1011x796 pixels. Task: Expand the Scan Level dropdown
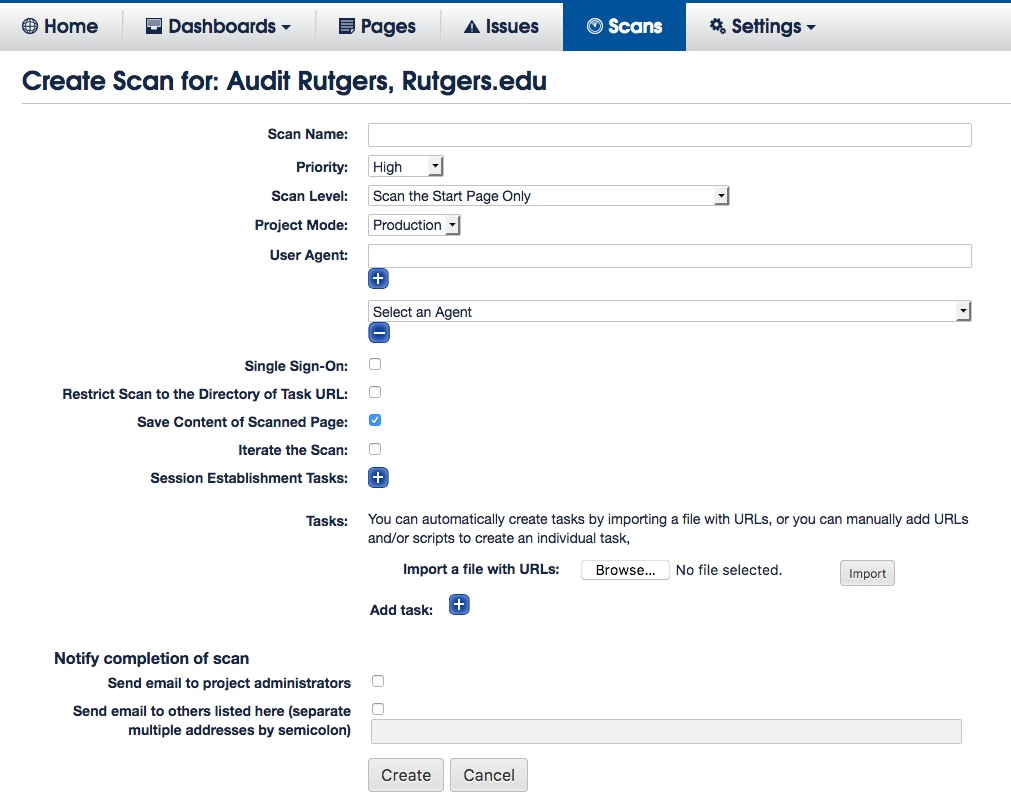point(548,196)
